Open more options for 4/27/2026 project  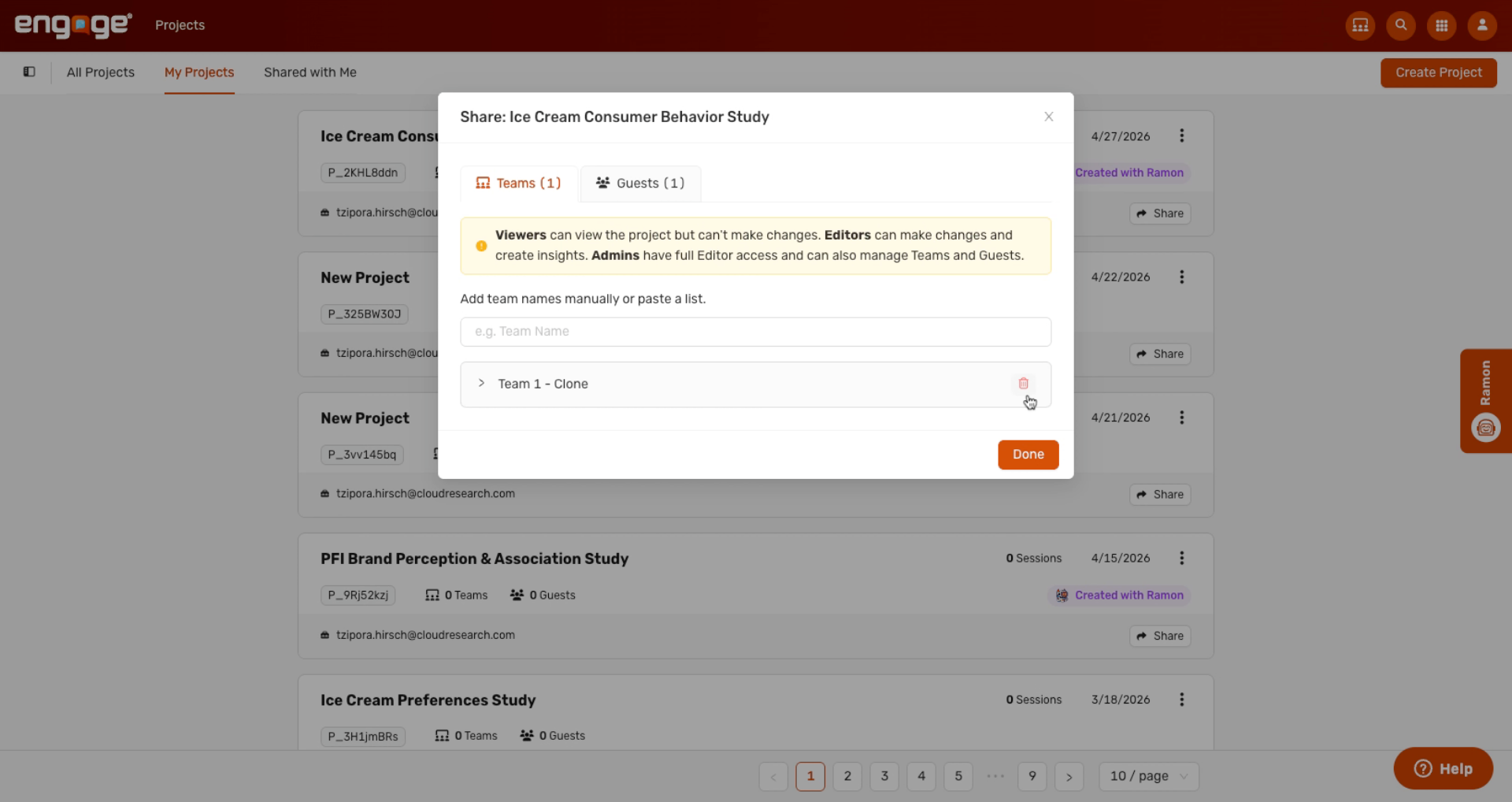[1181, 136]
